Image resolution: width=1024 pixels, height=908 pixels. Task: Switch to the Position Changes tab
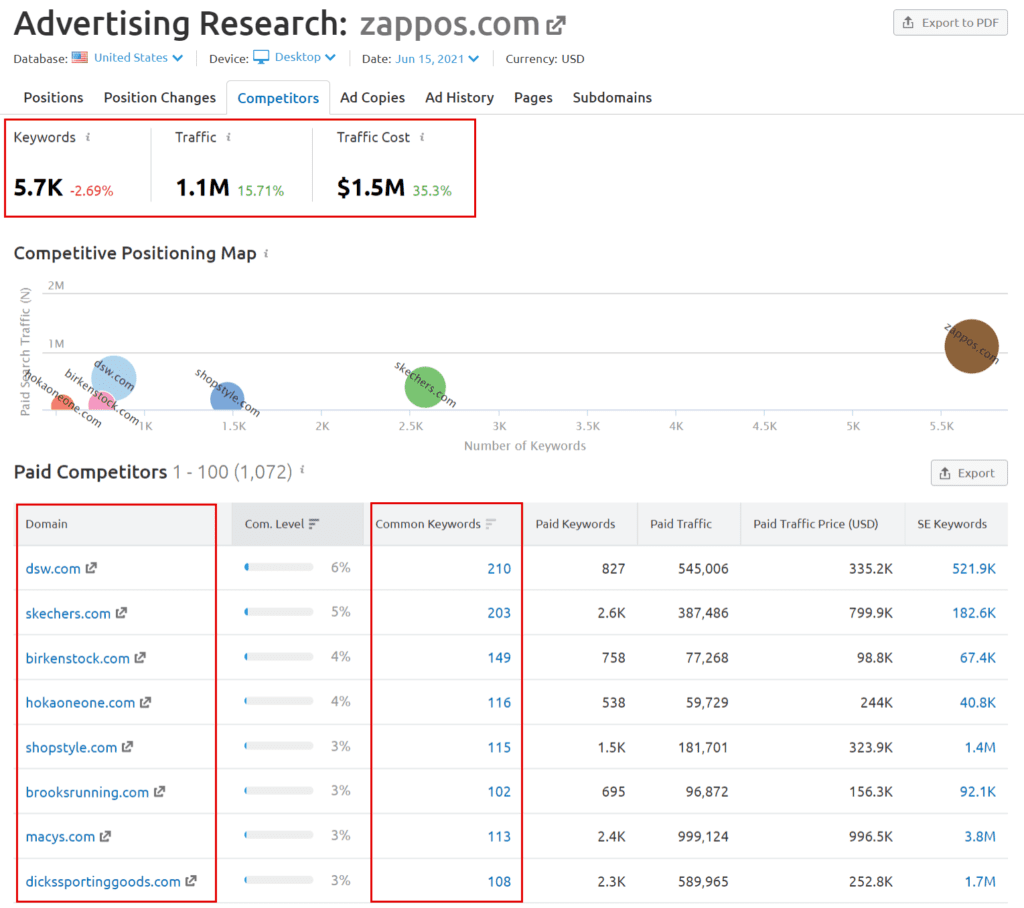160,98
